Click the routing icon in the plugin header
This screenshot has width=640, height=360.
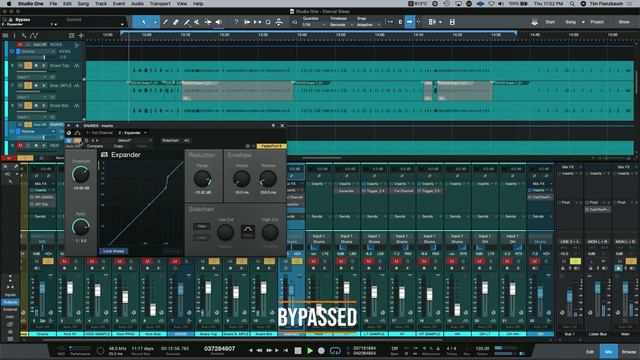coord(77,133)
